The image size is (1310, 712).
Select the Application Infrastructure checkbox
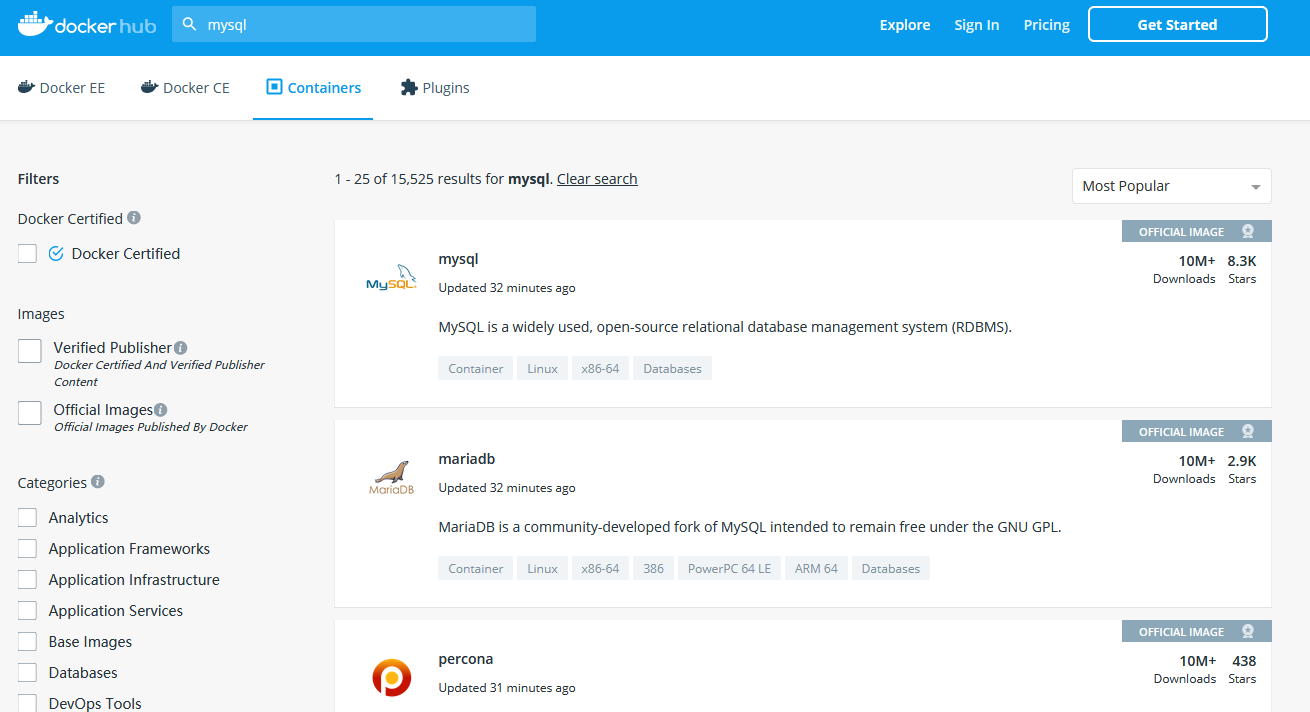[x=28, y=580]
